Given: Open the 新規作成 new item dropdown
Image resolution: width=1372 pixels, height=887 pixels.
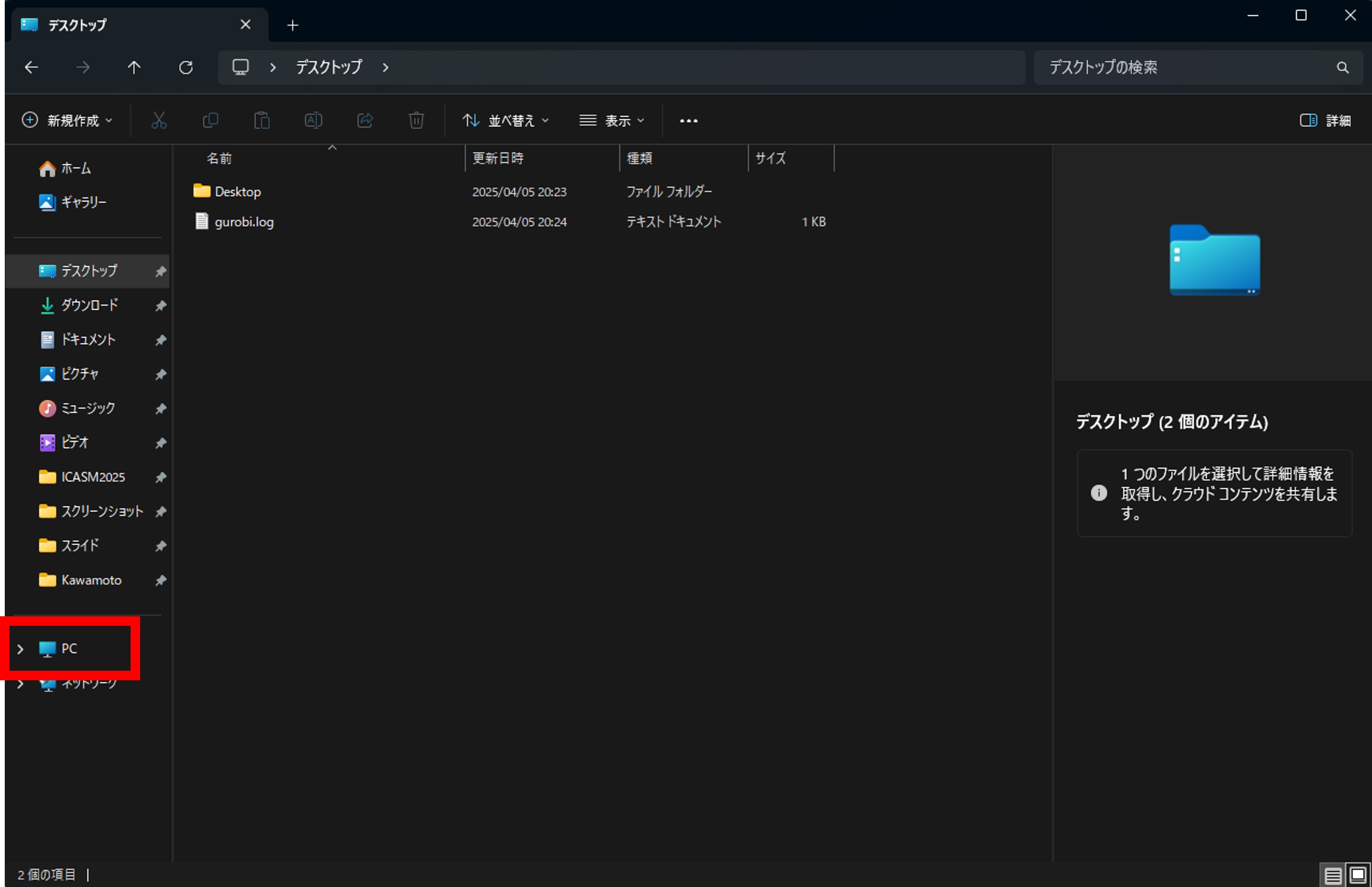Looking at the screenshot, I should [67, 120].
